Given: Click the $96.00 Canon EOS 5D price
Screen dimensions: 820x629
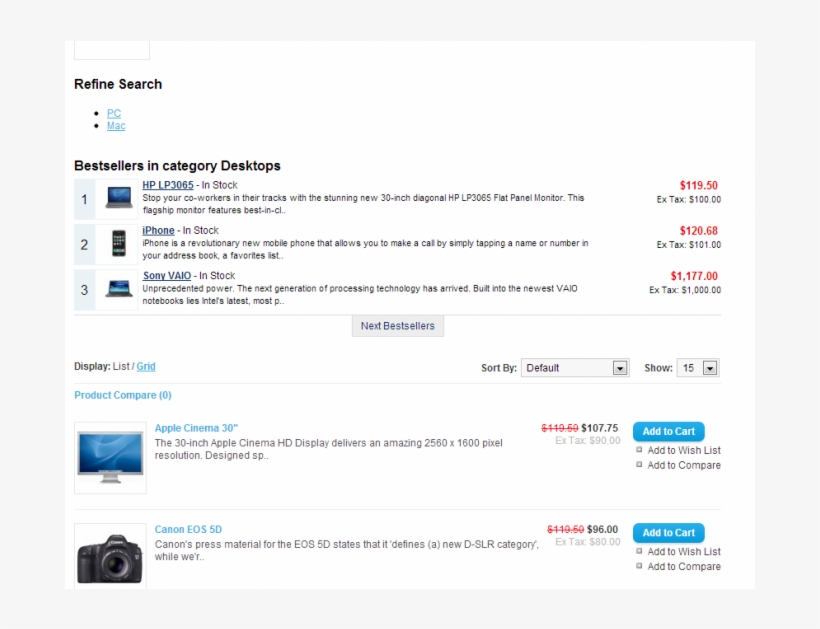Looking at the screenshot, I should coord(602,530).
